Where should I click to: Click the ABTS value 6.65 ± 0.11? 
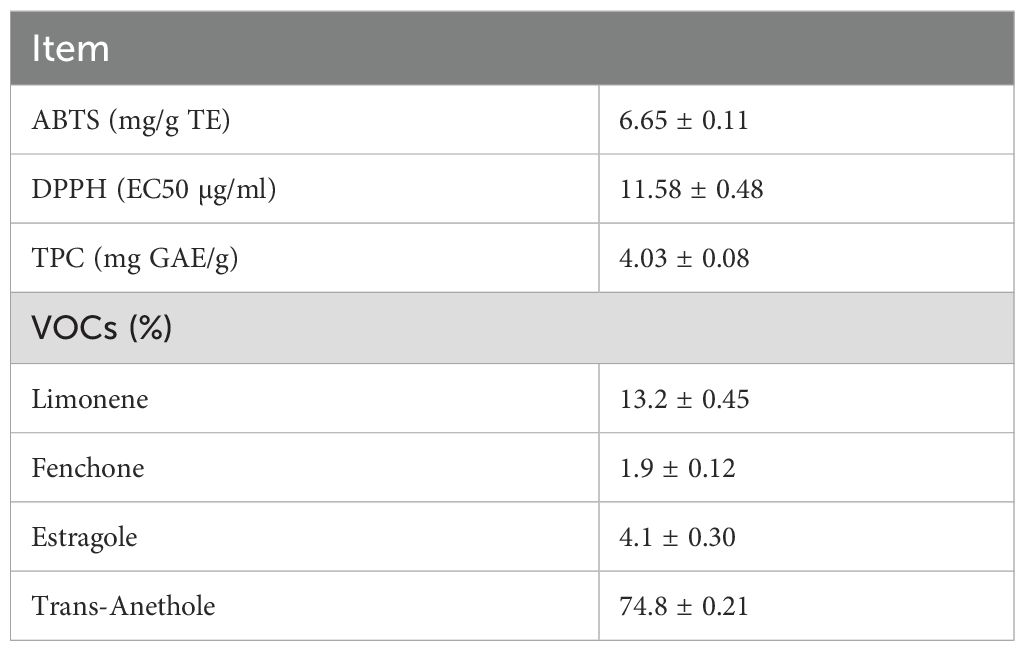click(x=684, y=120)
